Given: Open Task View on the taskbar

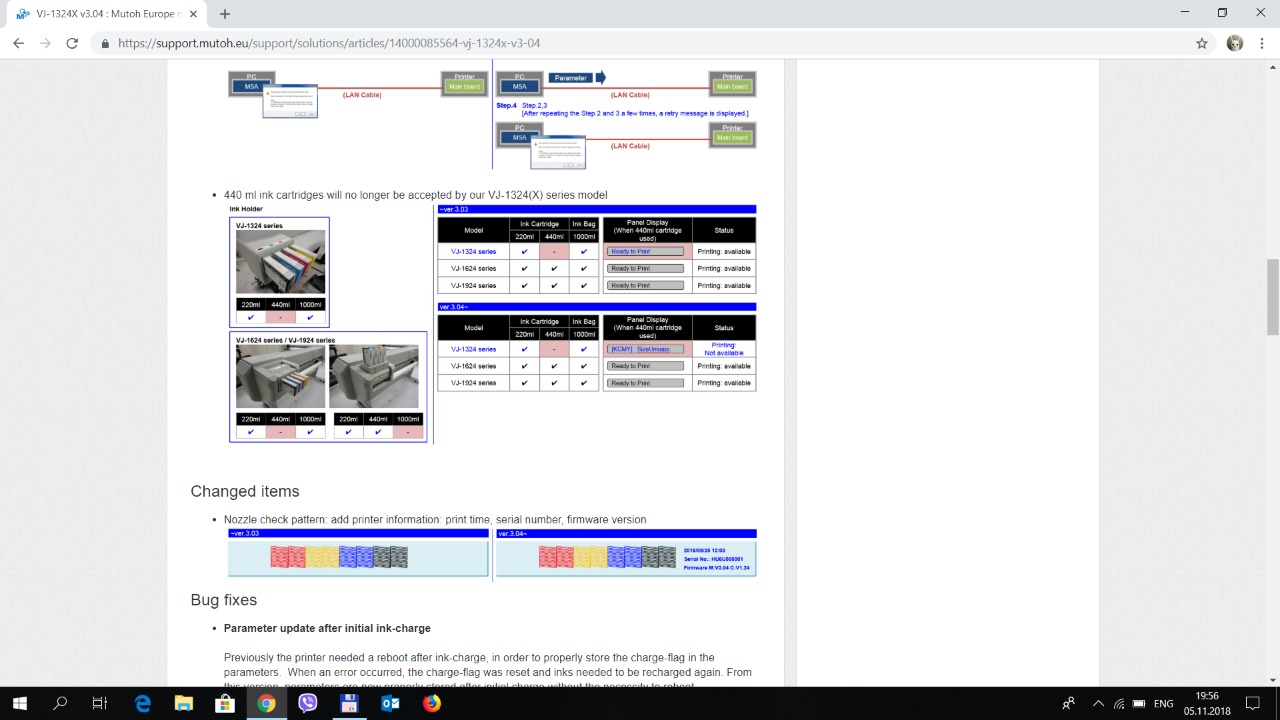Looking at the screenshot, I should (100, 703).
